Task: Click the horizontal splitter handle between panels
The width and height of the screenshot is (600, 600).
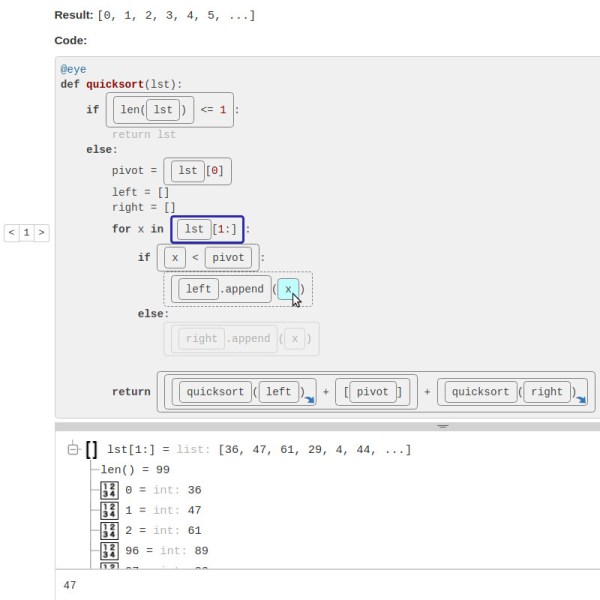Action: click(x=442, y=426)
